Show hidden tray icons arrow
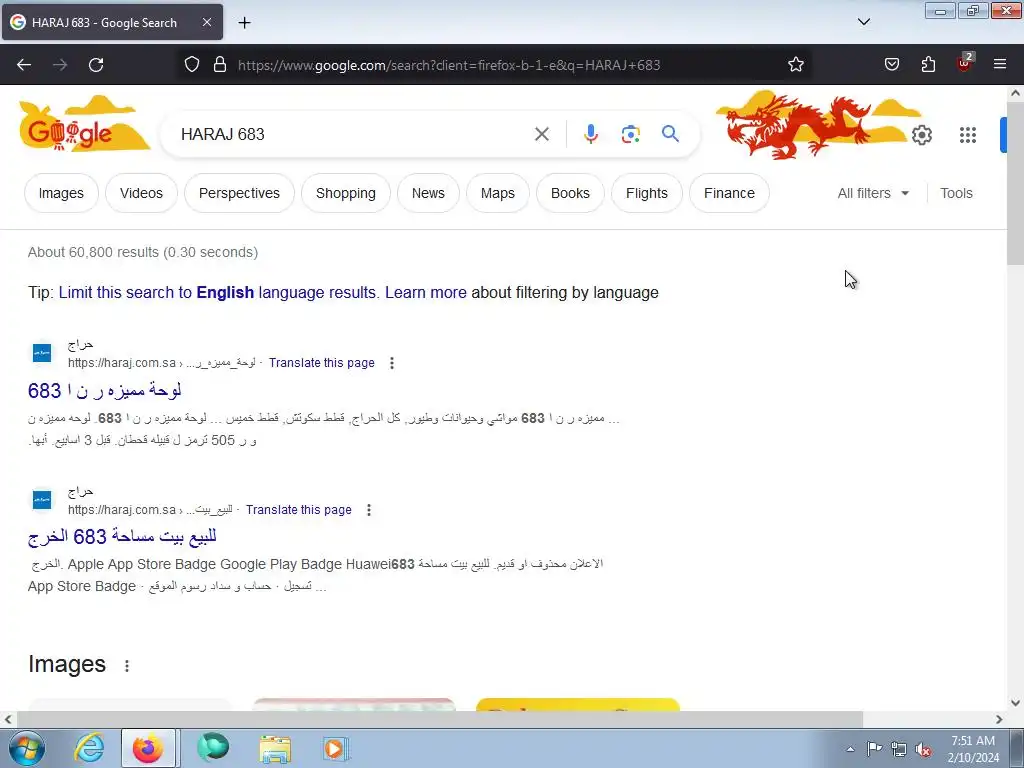1024x768 pixels. (x=850, y=749)
